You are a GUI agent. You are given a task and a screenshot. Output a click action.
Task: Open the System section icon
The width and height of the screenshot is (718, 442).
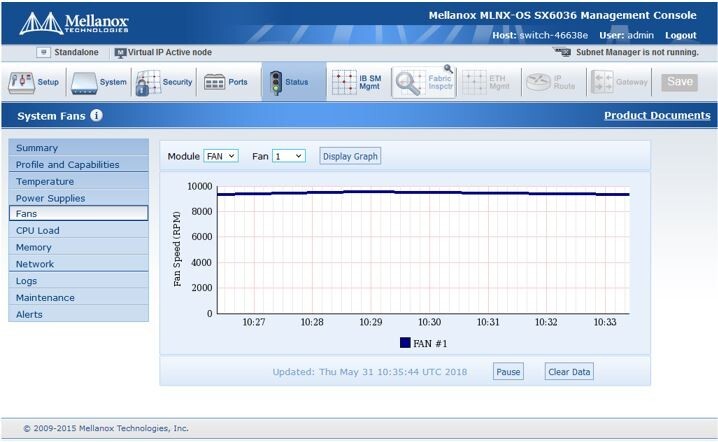[84, 83]
